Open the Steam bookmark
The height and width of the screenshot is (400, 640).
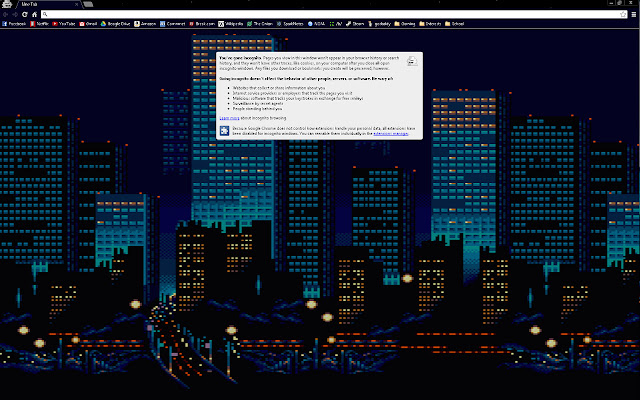coord(355,24)
